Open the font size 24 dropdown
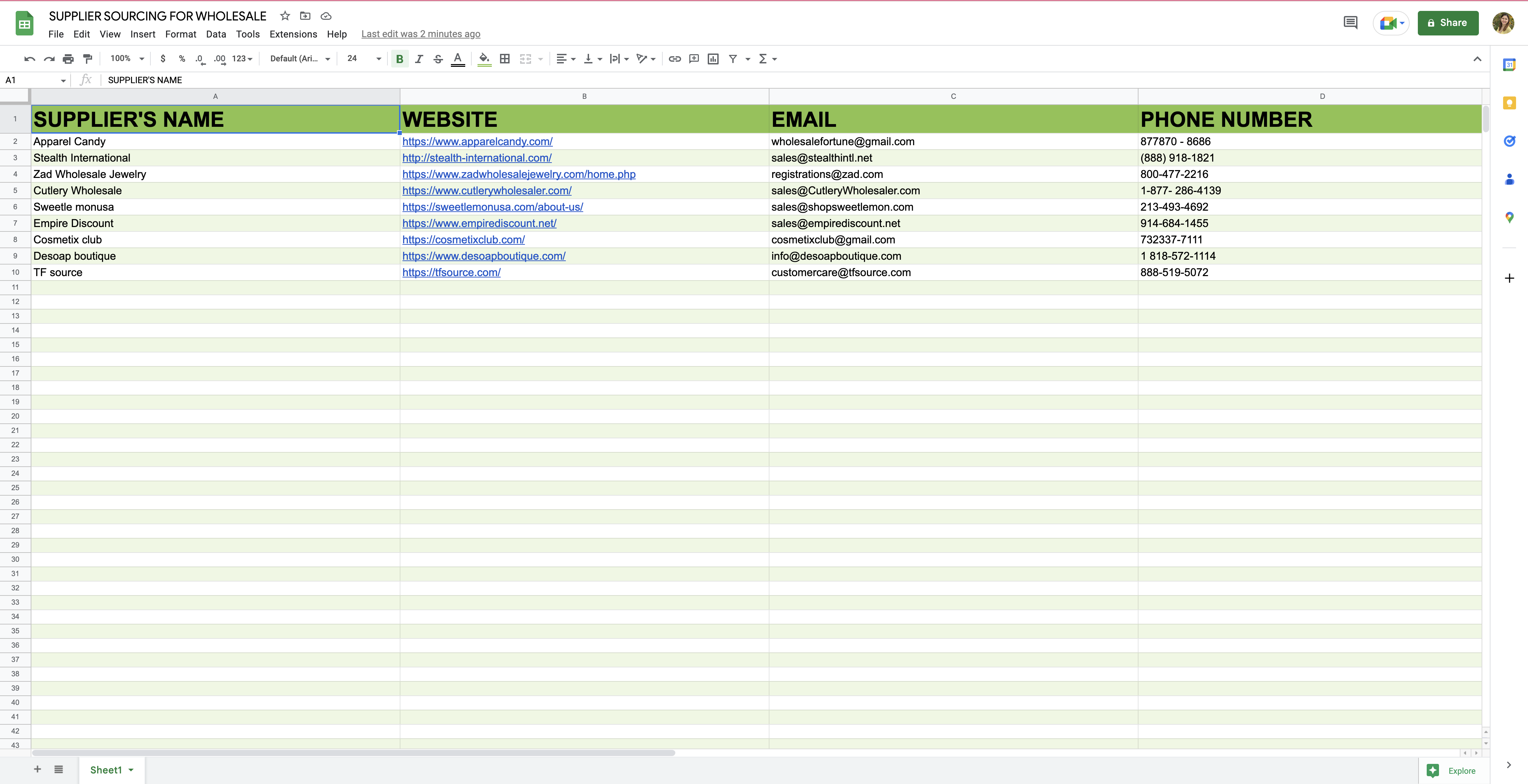The height and width of the screenshot is (784, 1528). pos(364,59)
